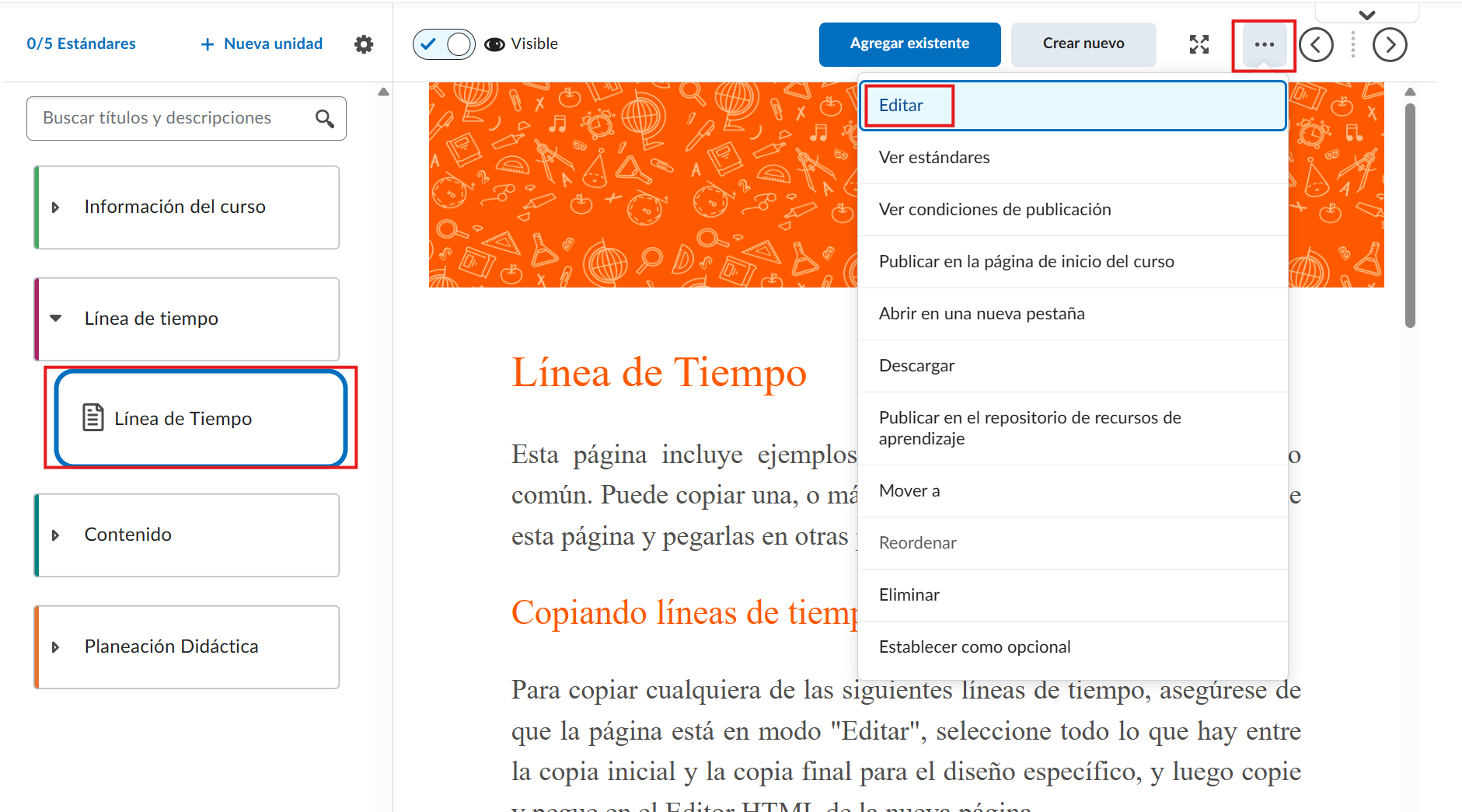This screenshot has width=1462, height=812.
Task: Toggle the Visible visibility switch
Action: click(x=444, y=44)
